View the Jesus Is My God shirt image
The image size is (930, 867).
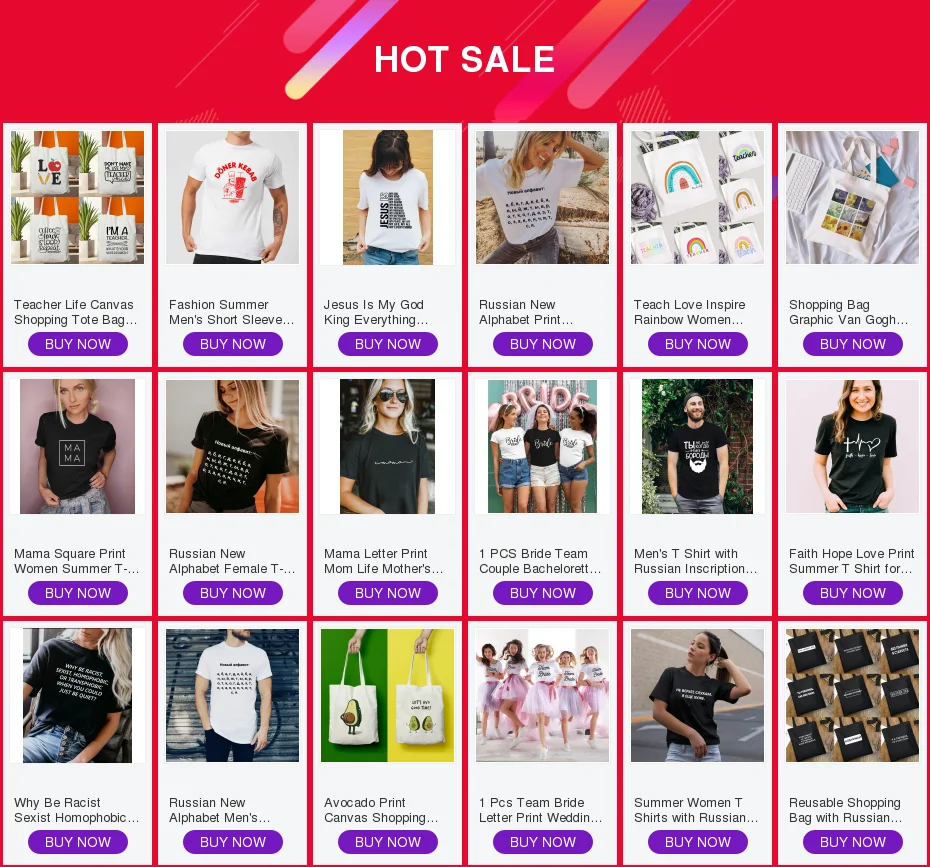click(x=387, y=197)
